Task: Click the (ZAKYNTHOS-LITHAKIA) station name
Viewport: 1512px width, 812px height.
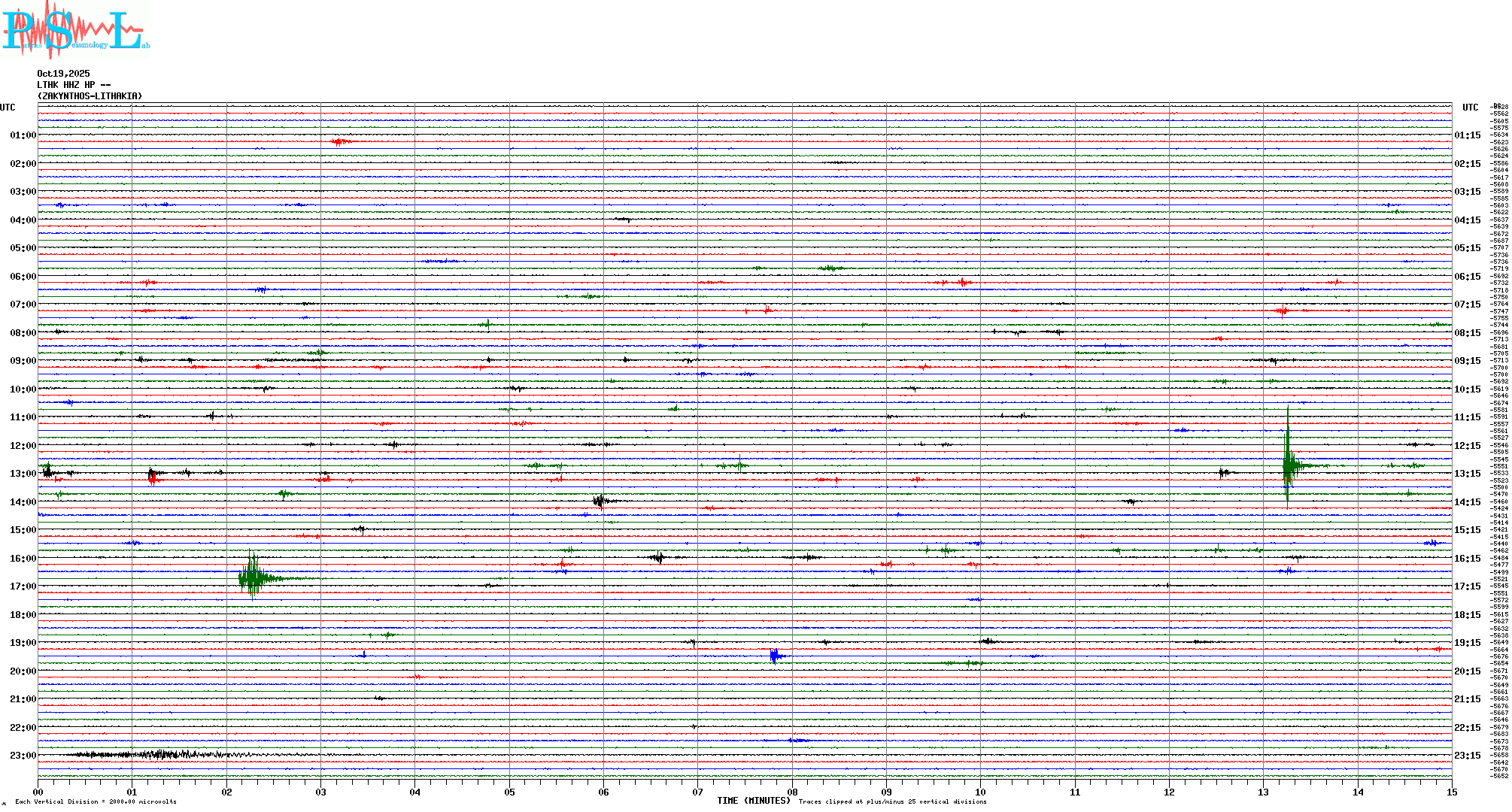Action: coord(90,96)
